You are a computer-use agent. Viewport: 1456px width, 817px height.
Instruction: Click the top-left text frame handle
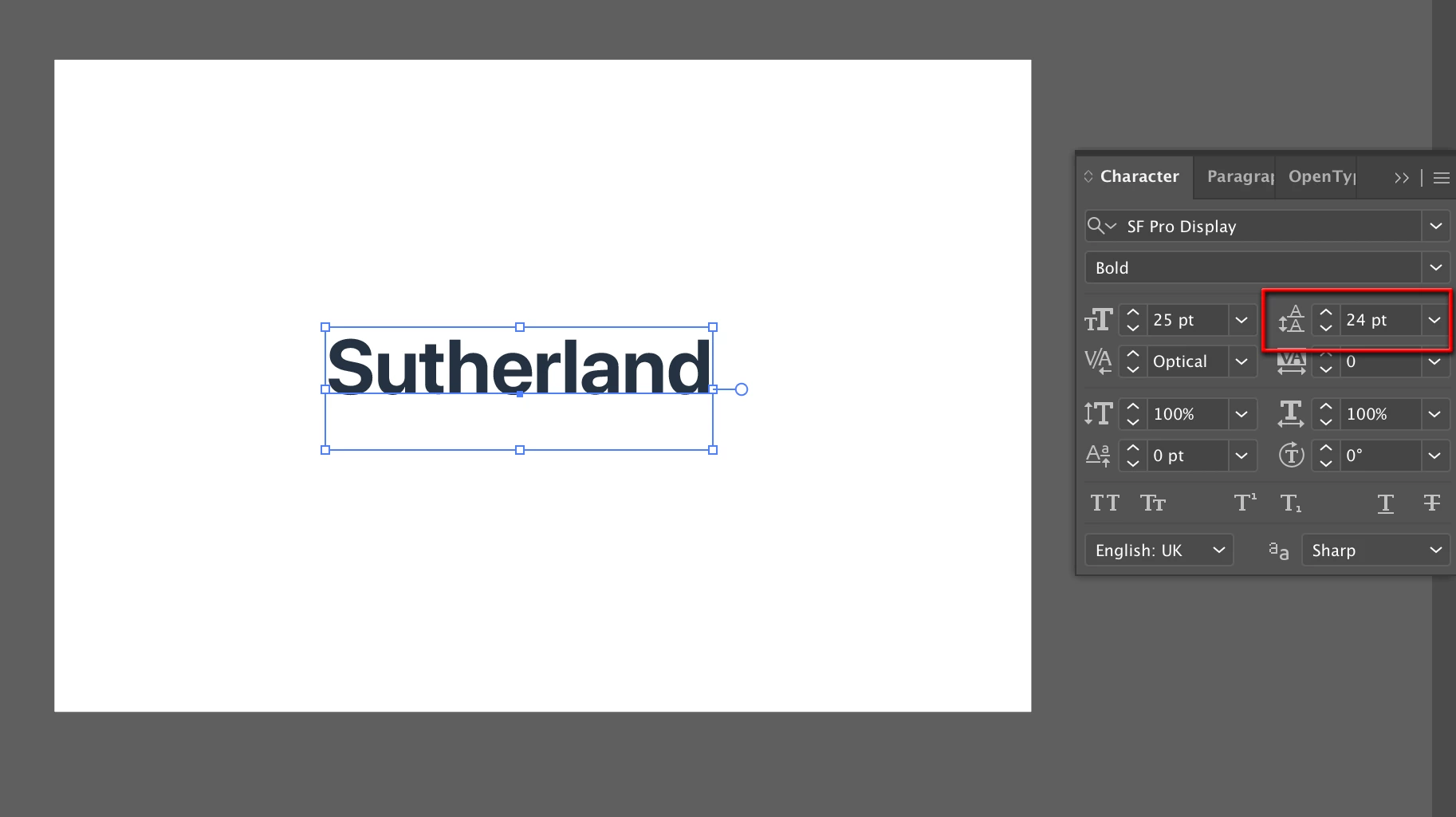click(325, 327)
